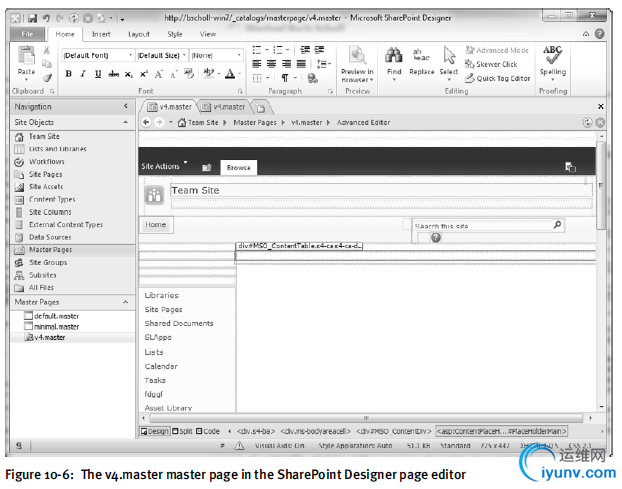Viewport: 622px width, 489px height.
Task: Select minimal.master in Master Pages list
Action: tap(56, 327)
